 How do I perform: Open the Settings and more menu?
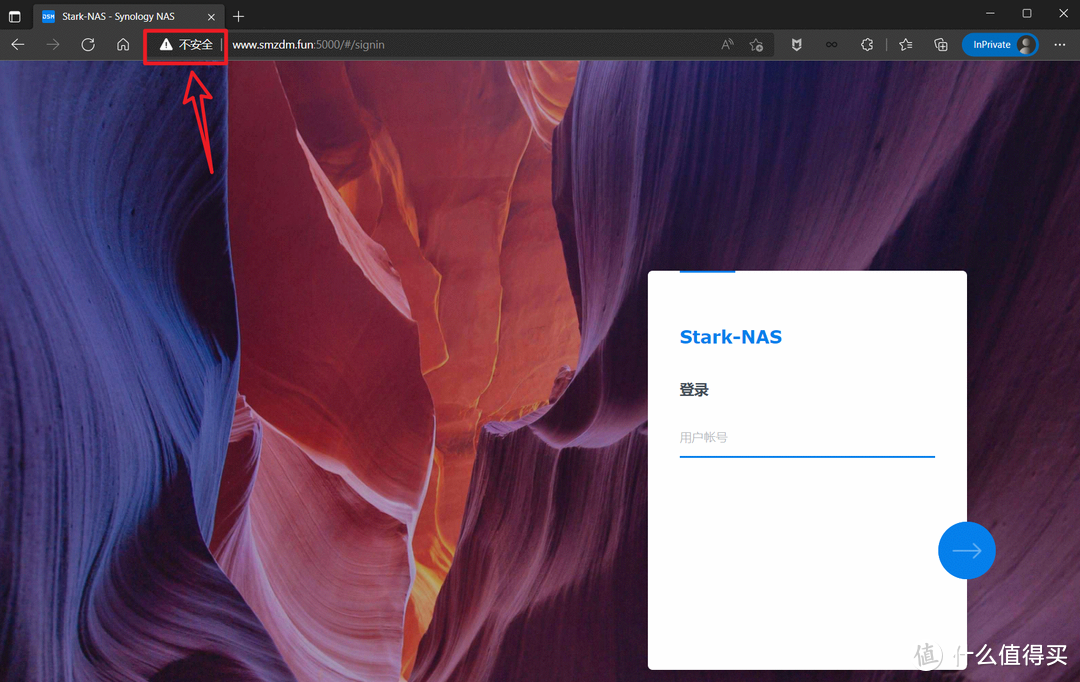point(1059,45)
